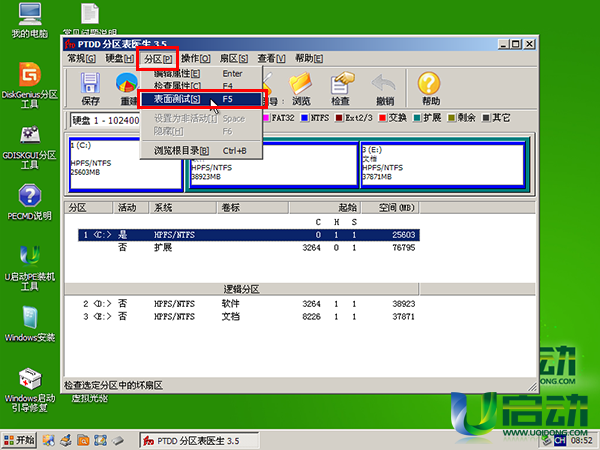Image resolution: width=600 pixels, height=450 pixels.
Task: Click the 活动 column header
Action: click(130, 208)
